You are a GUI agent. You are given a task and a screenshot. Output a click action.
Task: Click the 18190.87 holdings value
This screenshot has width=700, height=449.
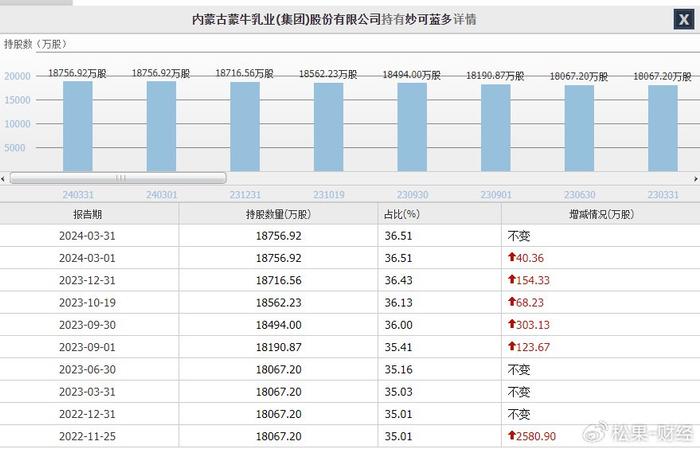click(x=279, y=347)
